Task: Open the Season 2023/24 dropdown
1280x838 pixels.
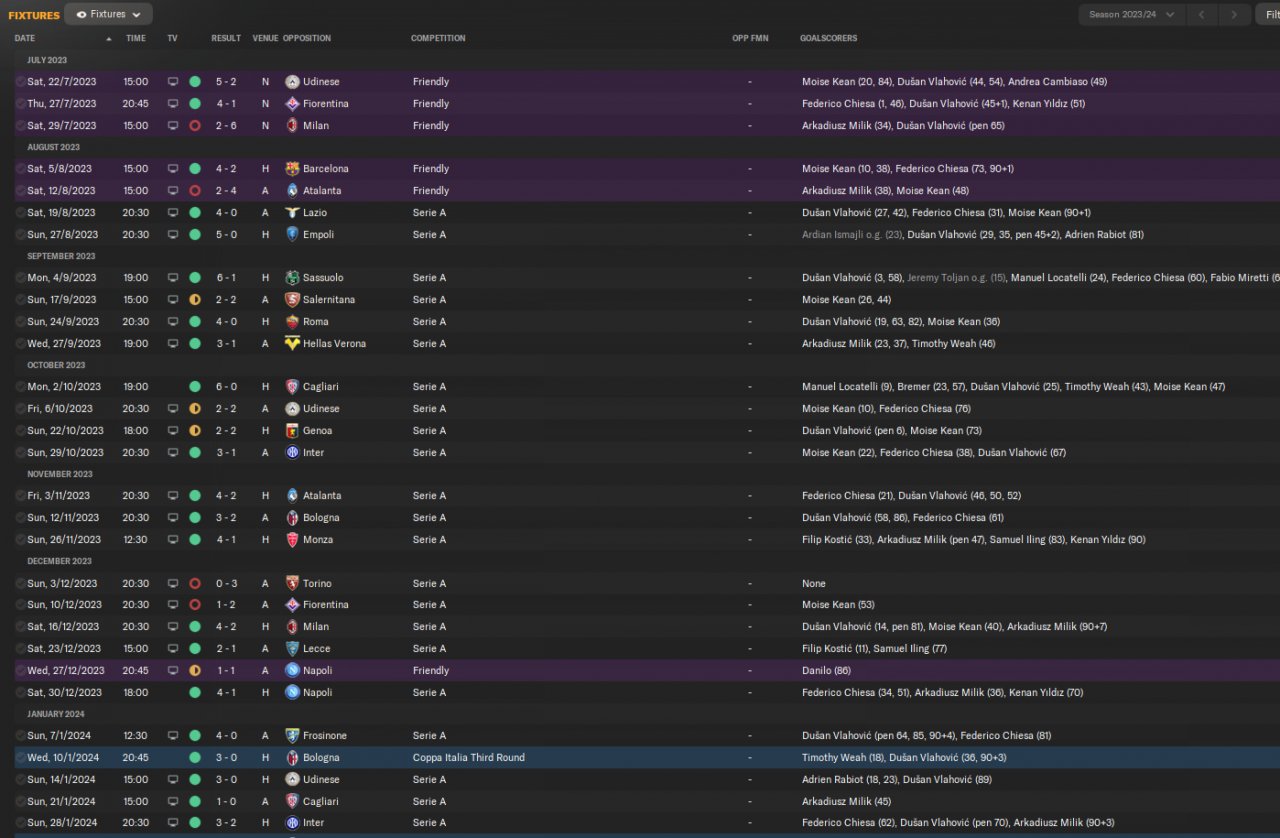Action: 1131,15
